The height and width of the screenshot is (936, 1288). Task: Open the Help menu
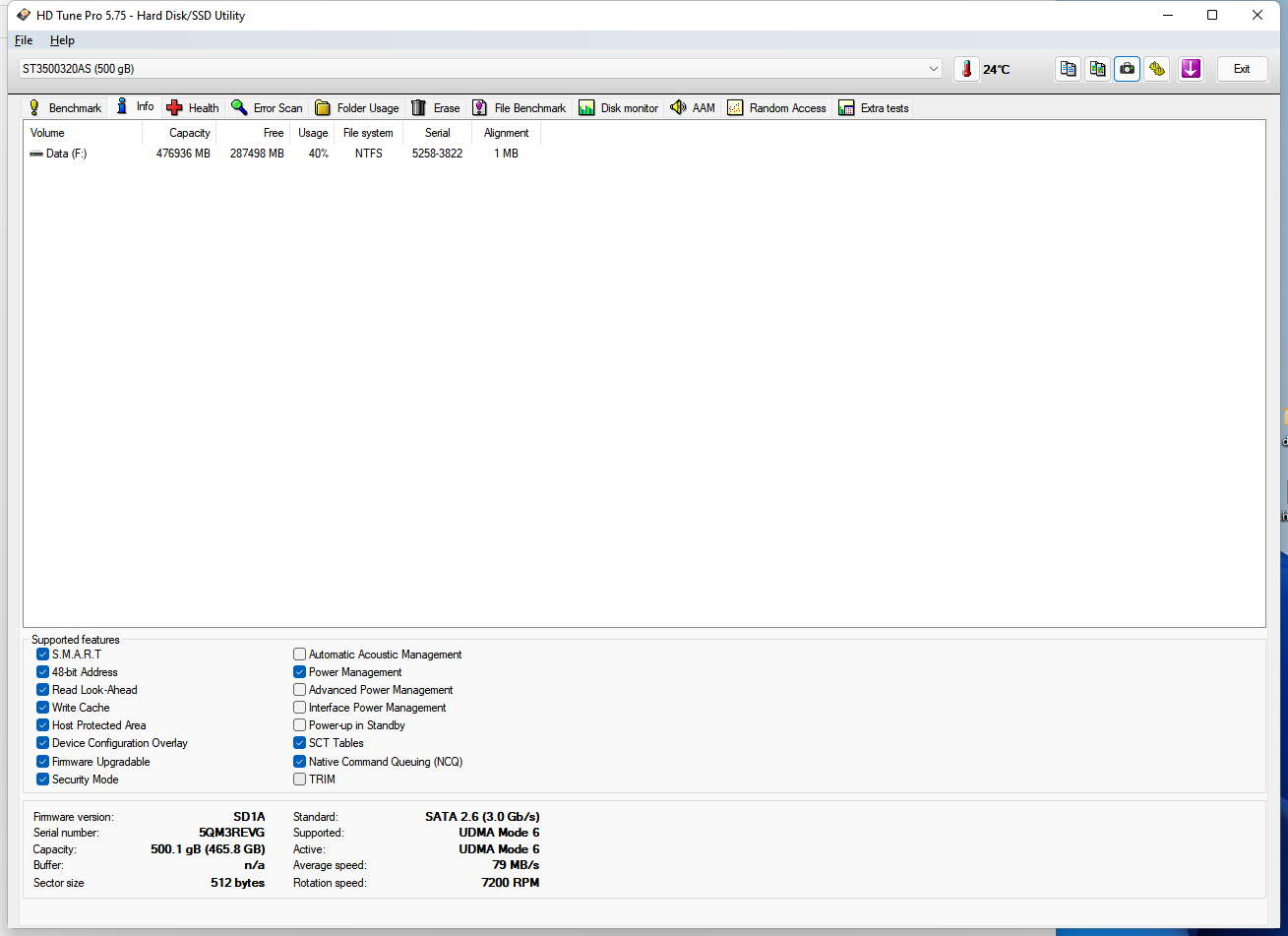point(62,40)
